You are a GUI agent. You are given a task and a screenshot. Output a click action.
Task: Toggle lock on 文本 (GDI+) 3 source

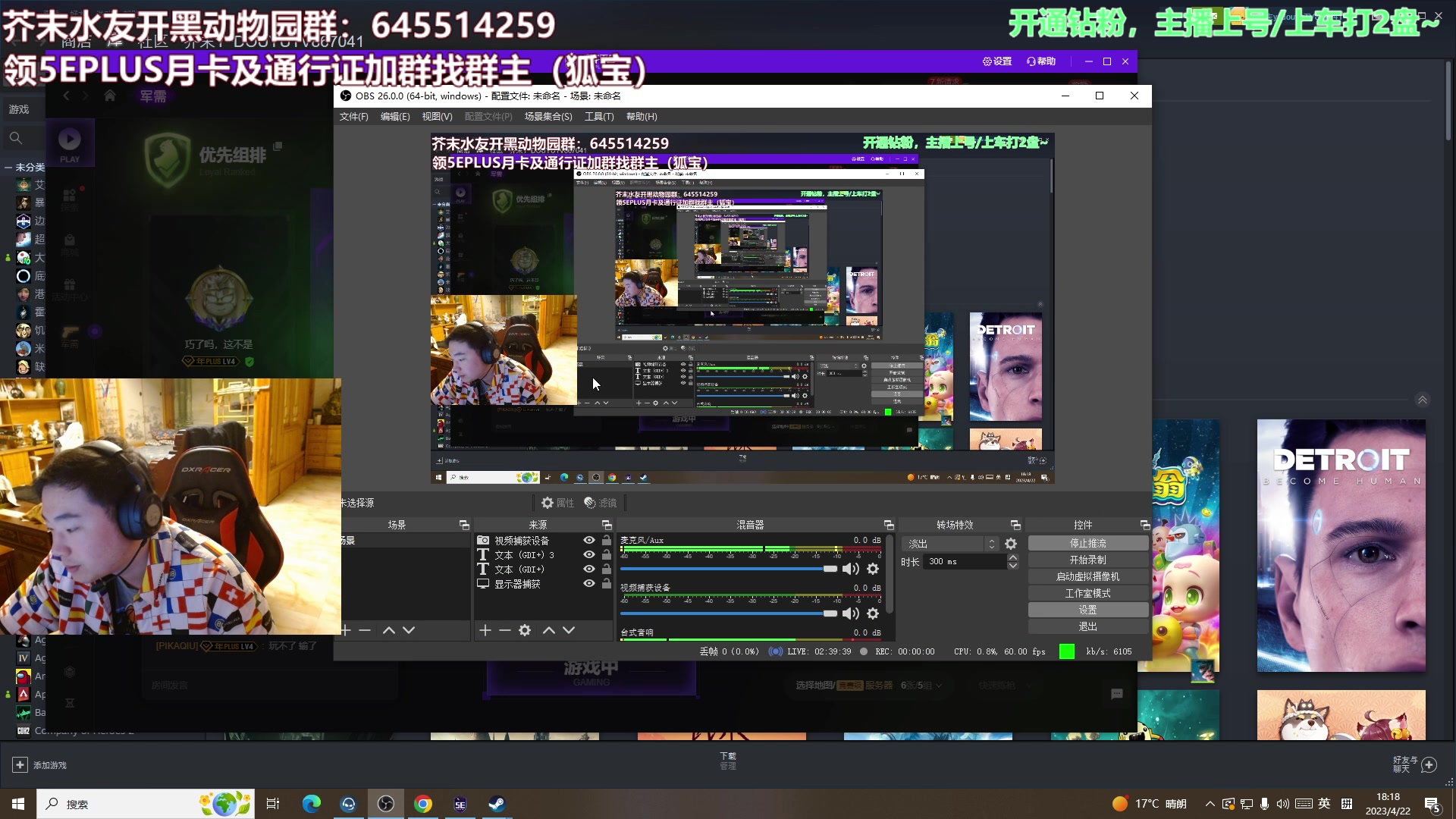tap(606, 554)
